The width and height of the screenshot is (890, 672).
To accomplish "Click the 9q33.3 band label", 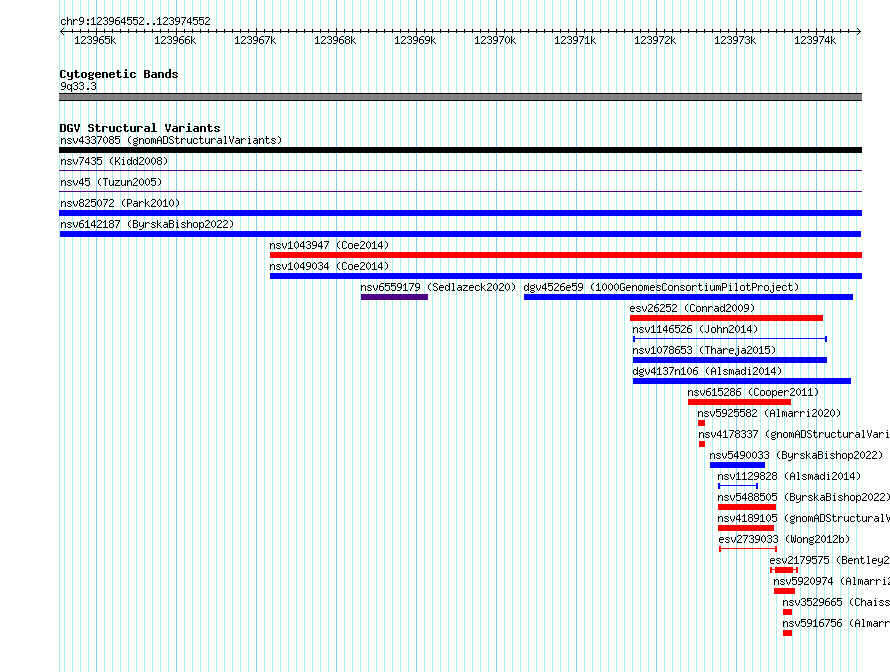I will click(78, 86).
